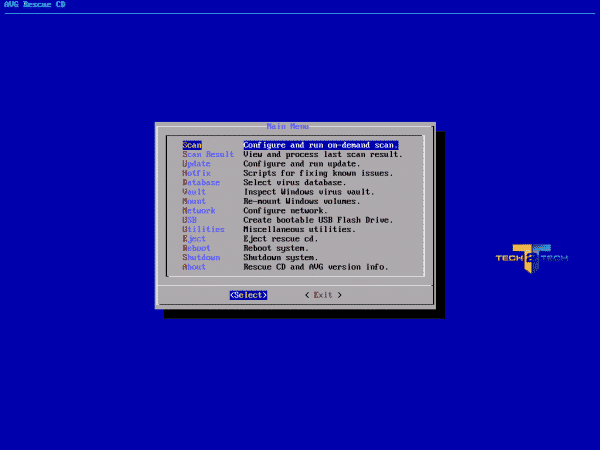Click 'Select virus database.' description
600x450 pixels.
295,183
